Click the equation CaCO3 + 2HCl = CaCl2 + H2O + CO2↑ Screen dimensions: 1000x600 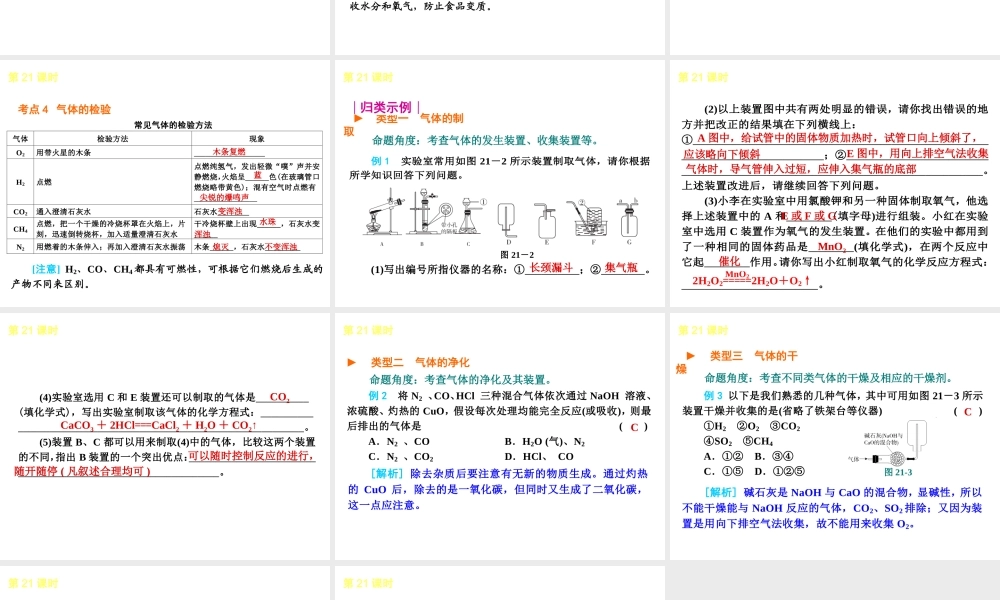(x=159, y=425)
